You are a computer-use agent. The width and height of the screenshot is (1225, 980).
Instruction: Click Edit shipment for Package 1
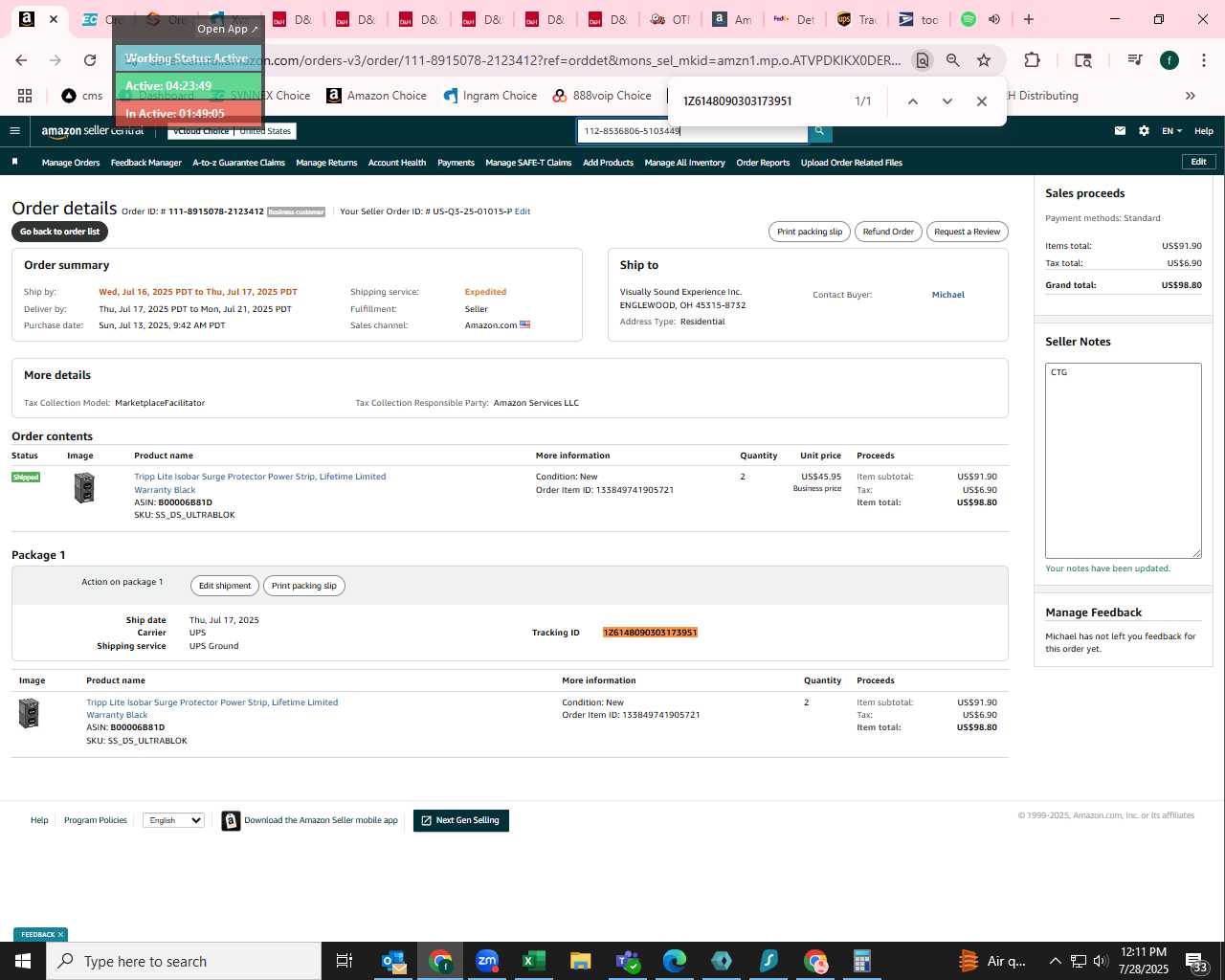click(225, 586)
